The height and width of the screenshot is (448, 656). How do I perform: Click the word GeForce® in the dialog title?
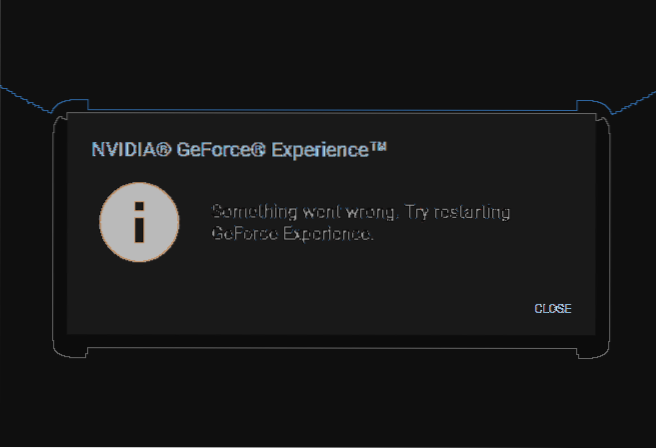(221, 150)
